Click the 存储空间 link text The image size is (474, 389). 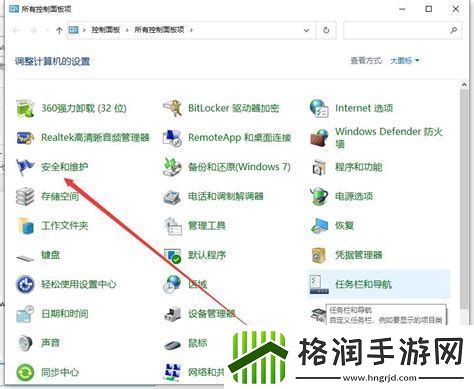60,196
